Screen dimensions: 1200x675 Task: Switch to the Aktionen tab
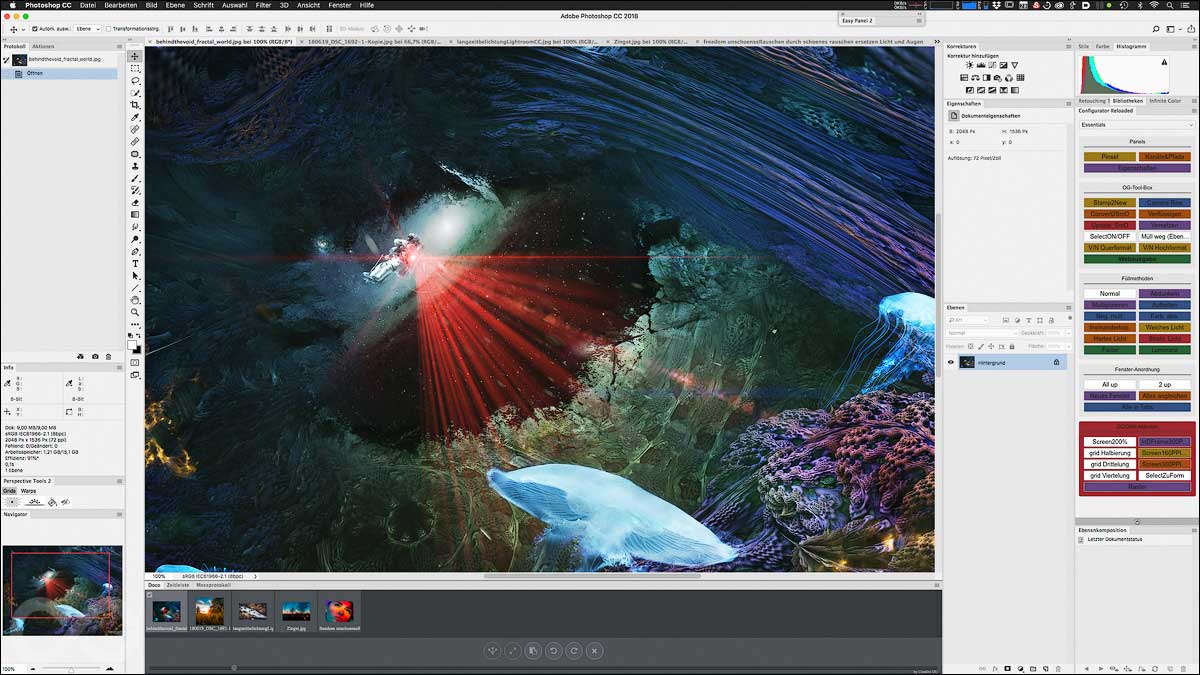coord(43,46)
